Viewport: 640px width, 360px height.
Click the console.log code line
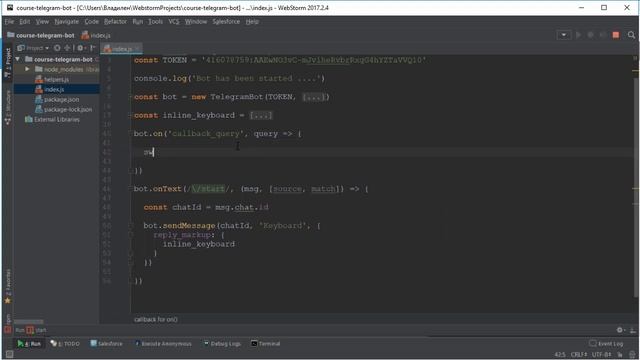(229, 78)
